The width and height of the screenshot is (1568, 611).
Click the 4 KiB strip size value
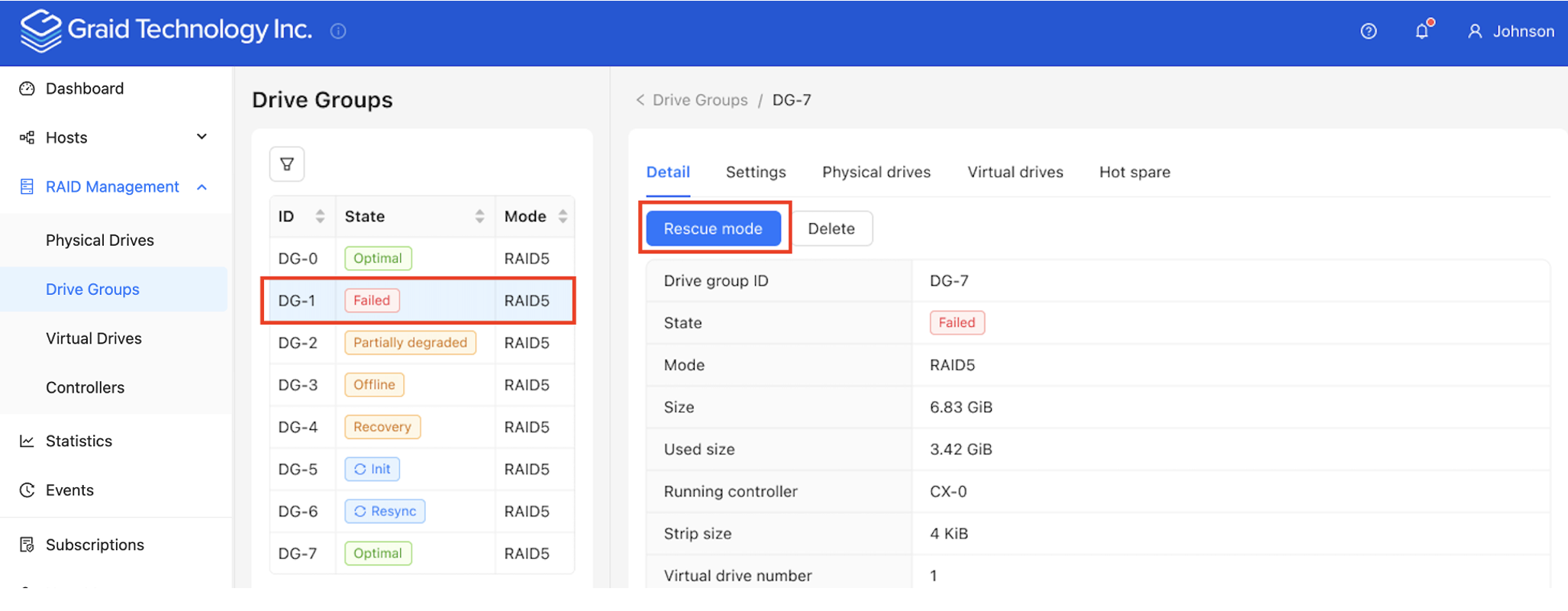949,533
